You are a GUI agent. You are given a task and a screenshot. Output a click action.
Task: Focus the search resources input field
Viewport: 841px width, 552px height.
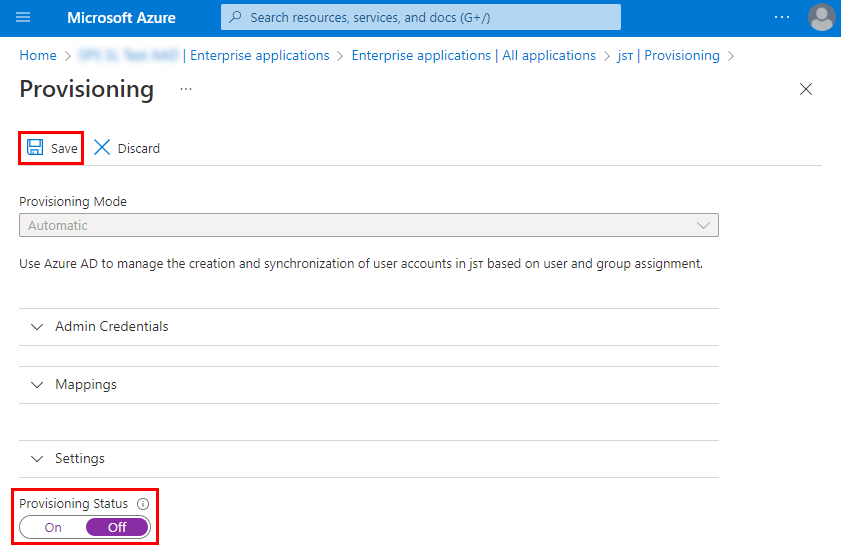point(421,17)
